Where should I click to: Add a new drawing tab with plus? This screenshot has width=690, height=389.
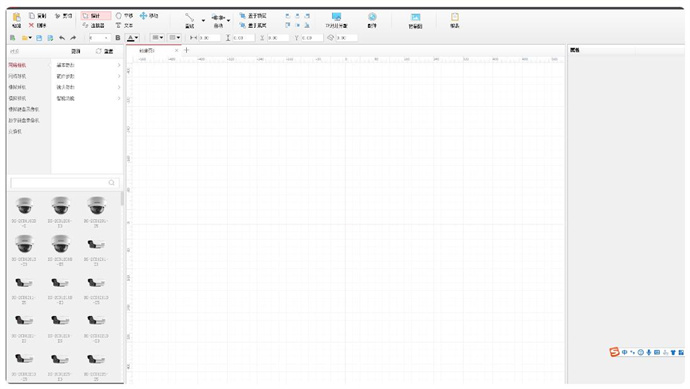pos(186,50)
